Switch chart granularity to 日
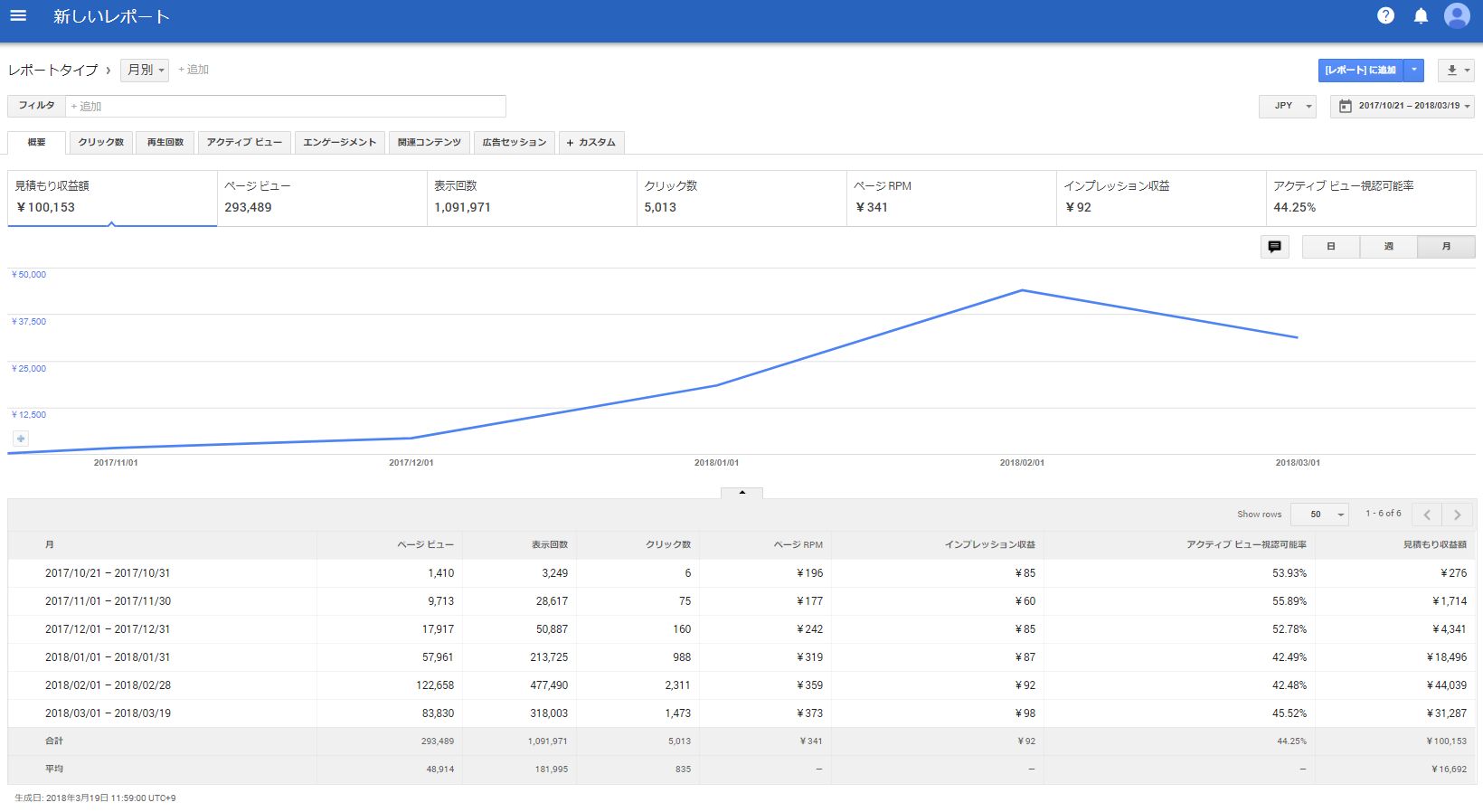Screen dimensions: 1483x812 click(x=1331, y=247)
